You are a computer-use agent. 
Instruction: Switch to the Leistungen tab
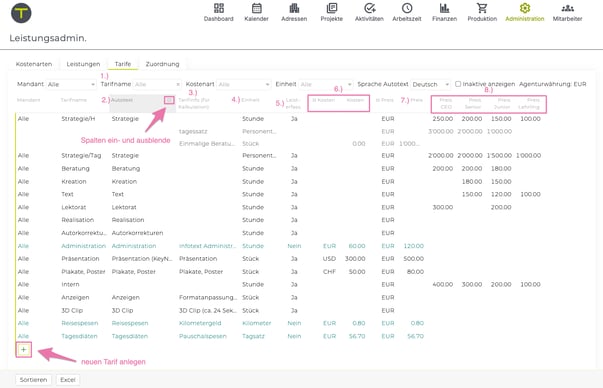click(83, 64)
